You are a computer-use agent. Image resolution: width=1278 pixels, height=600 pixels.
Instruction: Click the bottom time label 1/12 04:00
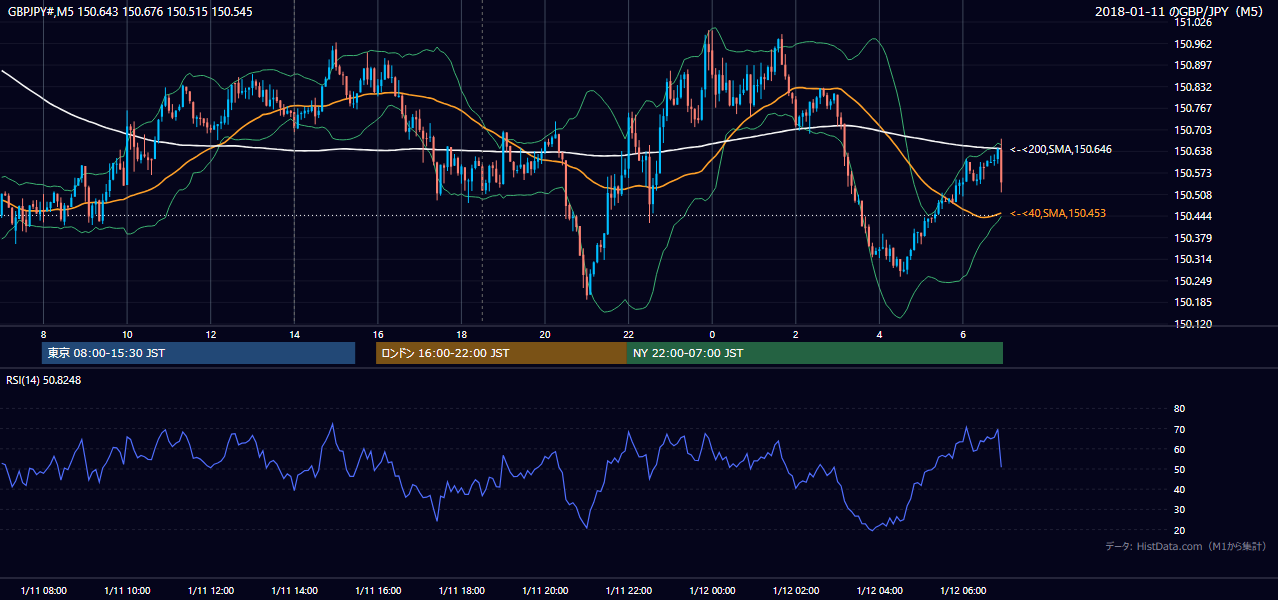[879, 591]
